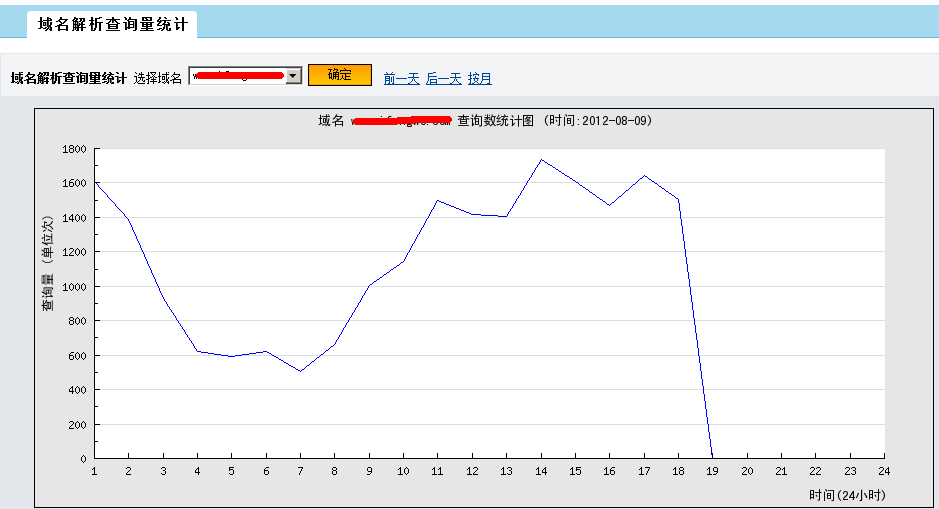Click the 时间(24小时) x-axis label
The width and height of the screenshot is (939, 509).
[846, 495]
